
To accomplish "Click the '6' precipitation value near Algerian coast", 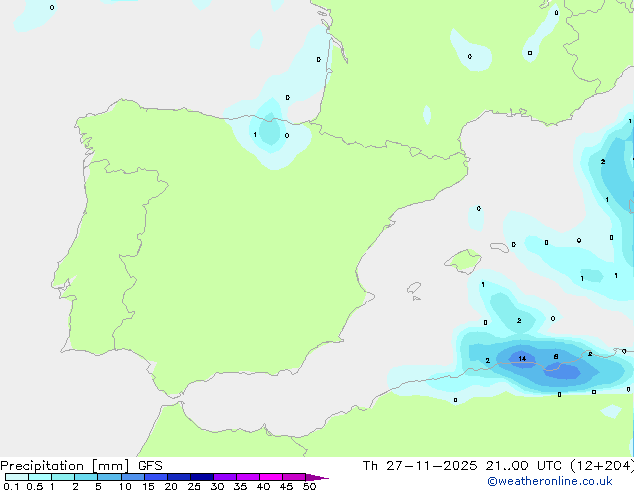I will [556, 356].
